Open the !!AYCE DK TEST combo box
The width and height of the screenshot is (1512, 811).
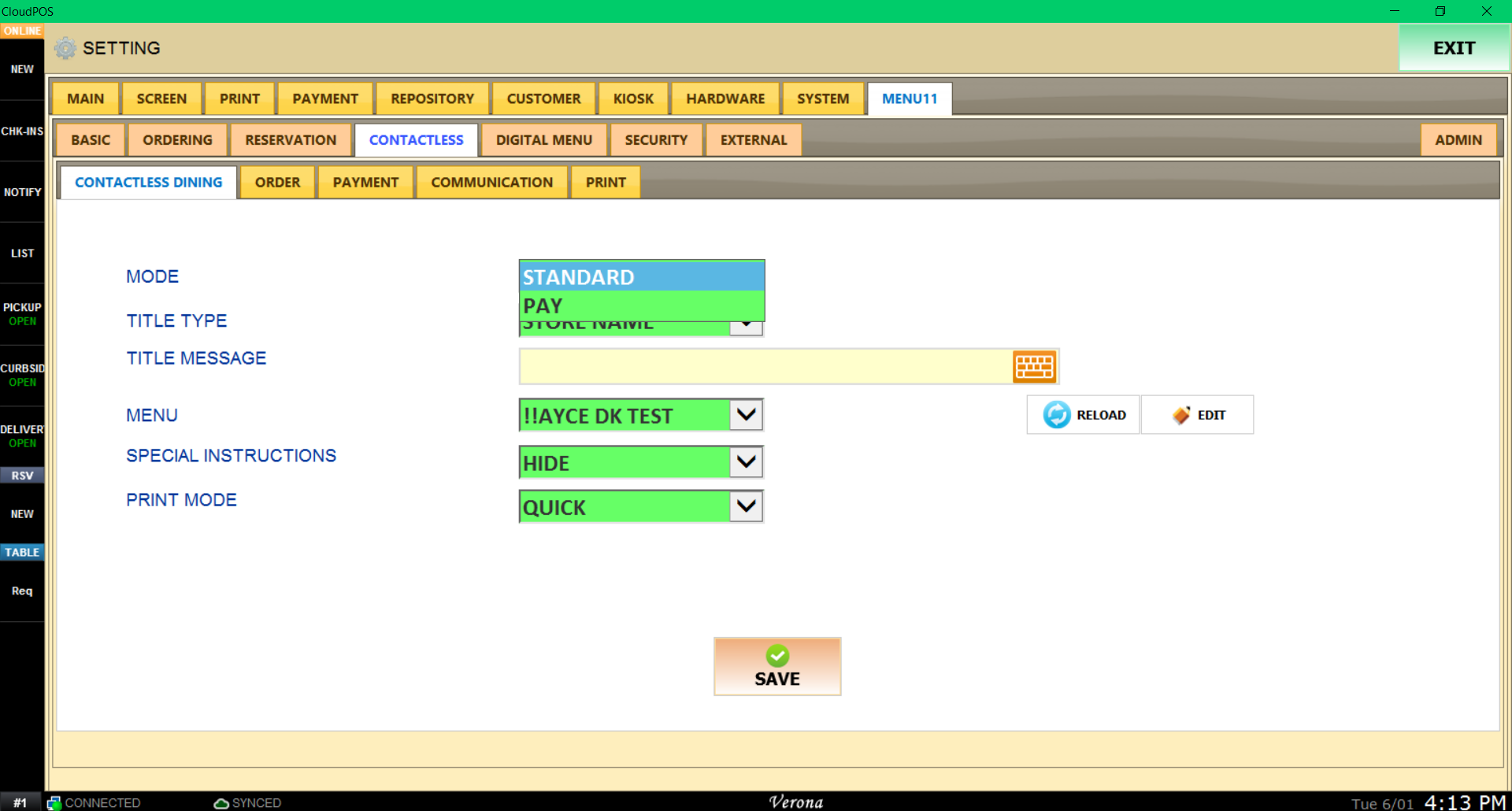click(641, 415)
